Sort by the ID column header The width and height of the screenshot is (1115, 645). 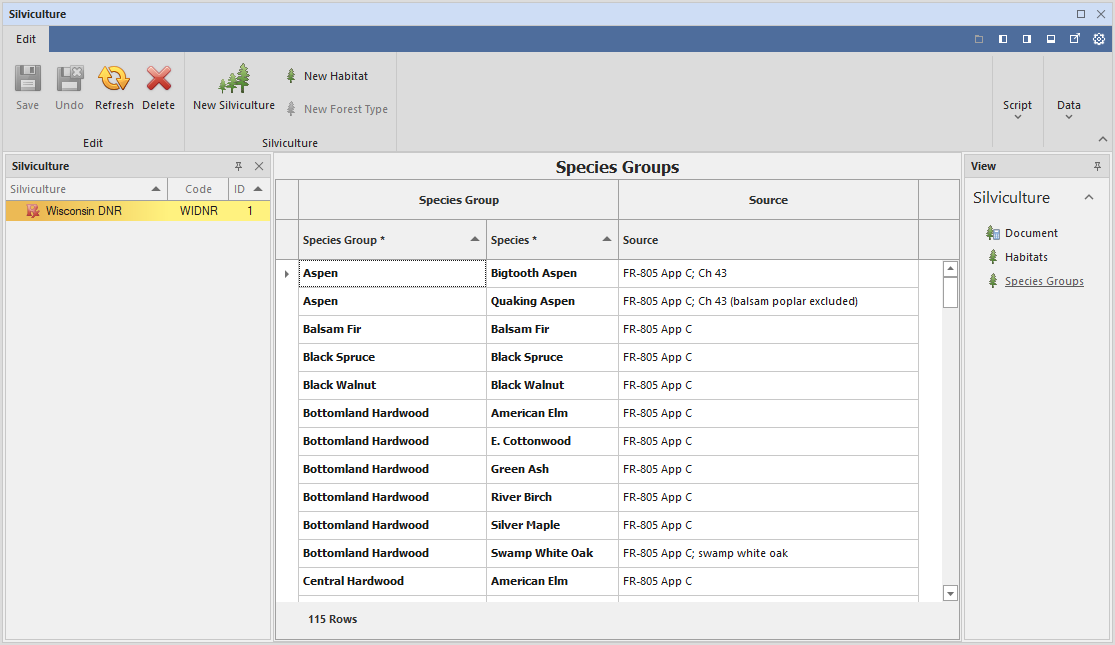point(249,189)
